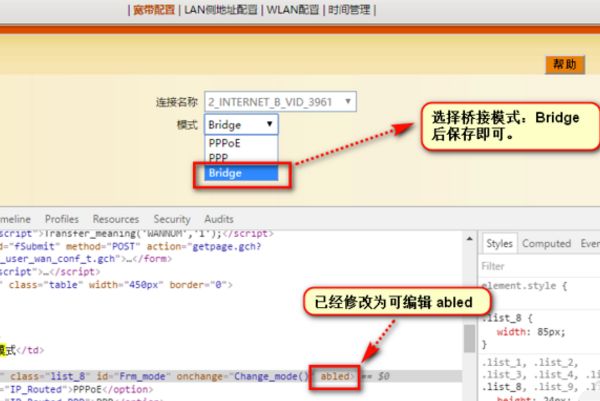The width and height of the screenshot is (600, 401).
Task: Open the 连接名称 connection name dropdown
Action: click(x=280, y=101)
